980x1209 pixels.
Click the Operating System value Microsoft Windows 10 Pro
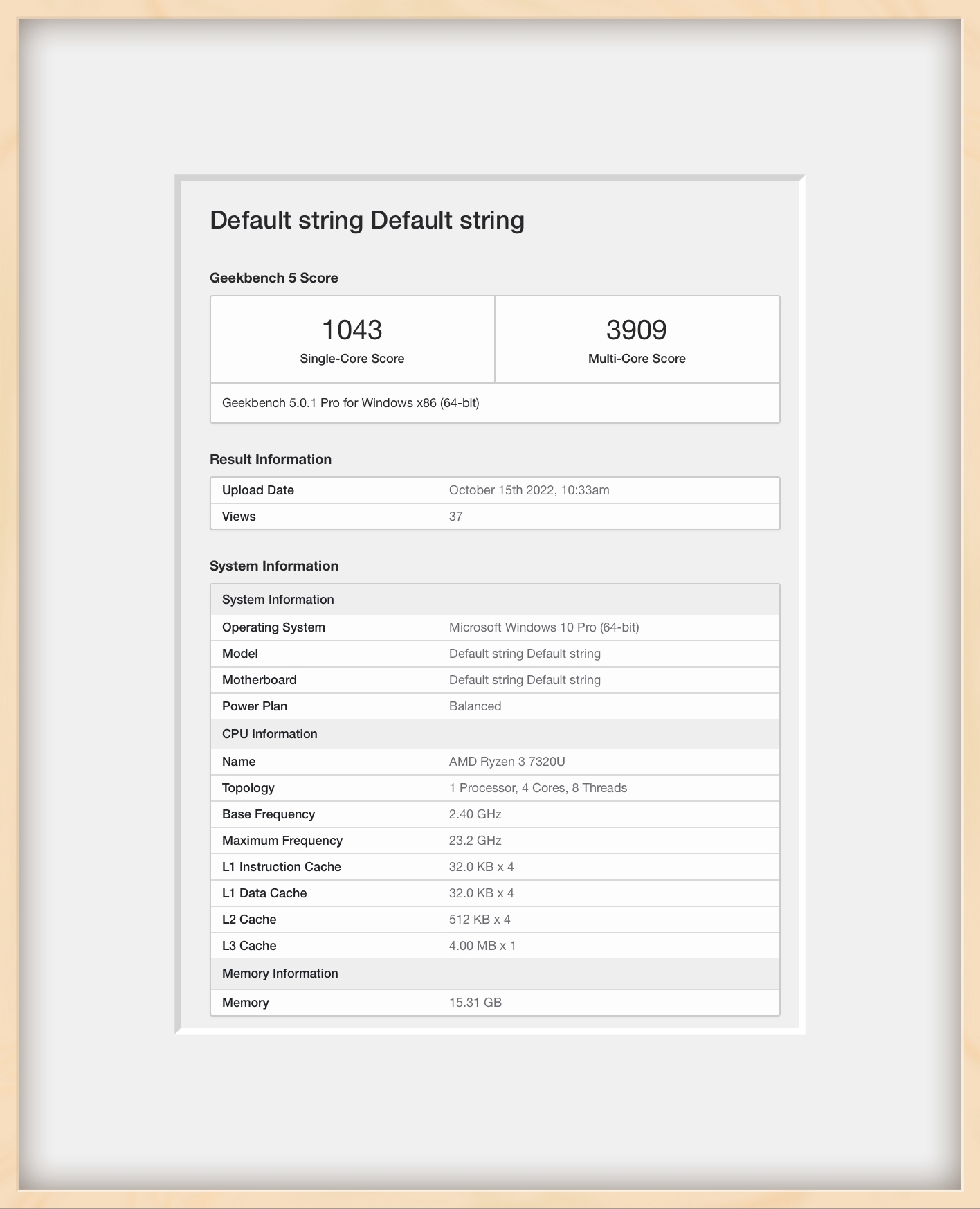pyautogui.click(x=544, y=627)
